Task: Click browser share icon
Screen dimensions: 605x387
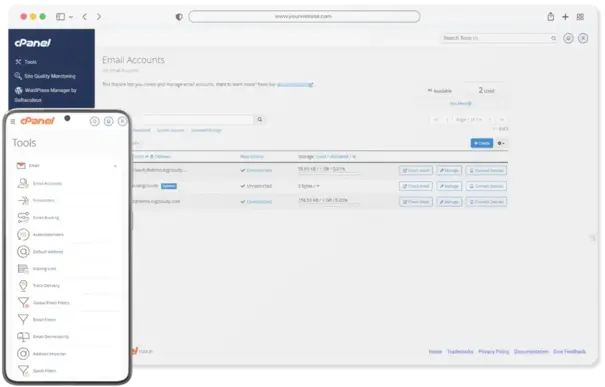Action: (551, 17)
